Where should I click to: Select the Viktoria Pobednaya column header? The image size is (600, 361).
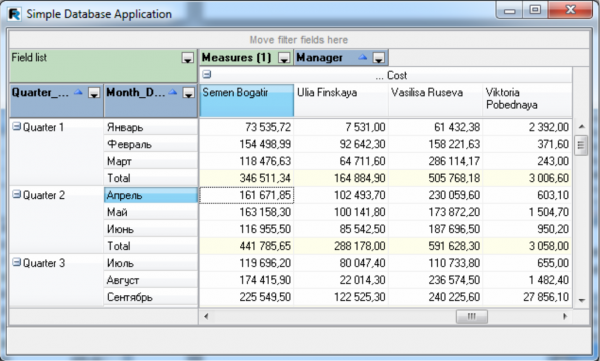[x=528, y=100]
